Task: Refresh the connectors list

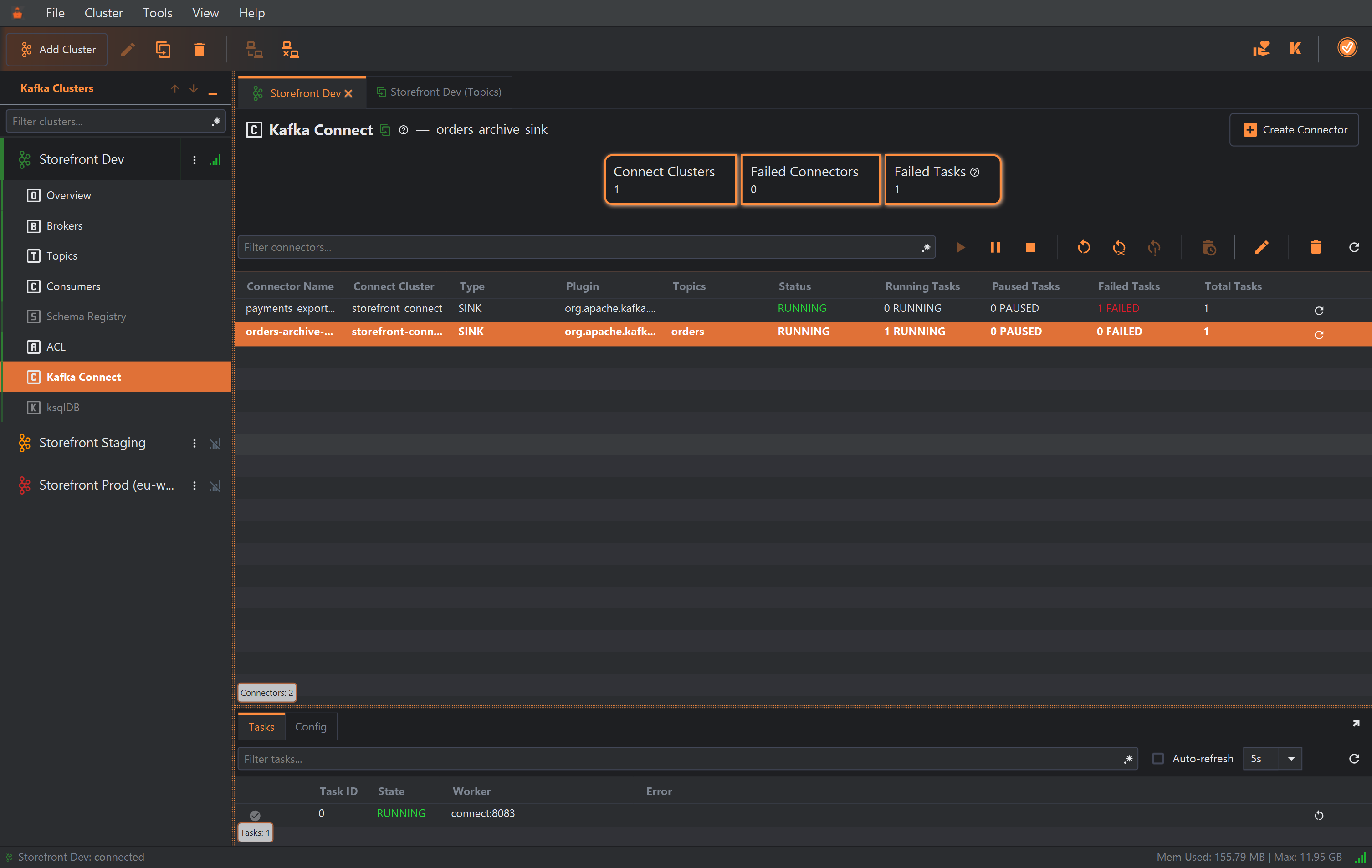Action: pos(1354,247)
